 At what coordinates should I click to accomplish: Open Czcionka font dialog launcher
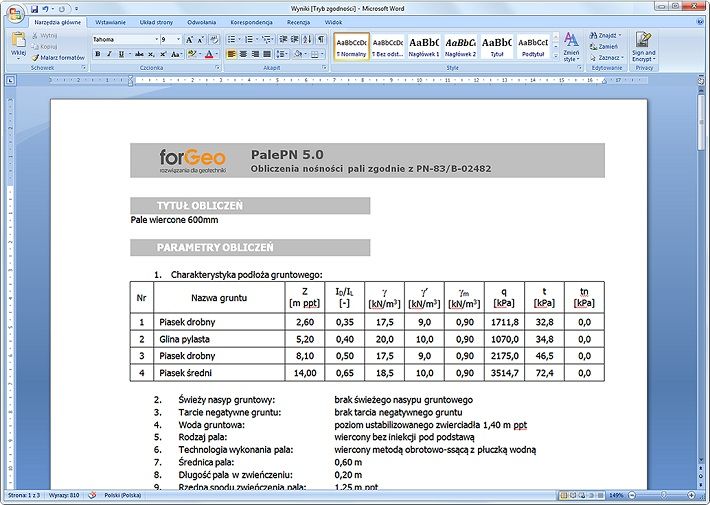coord(217,67)
